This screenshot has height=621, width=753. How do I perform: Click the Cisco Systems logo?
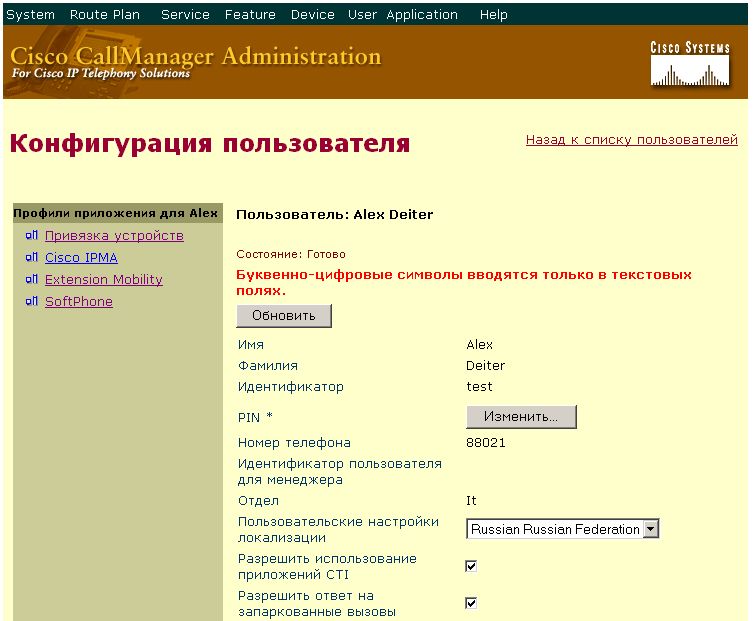690,63
